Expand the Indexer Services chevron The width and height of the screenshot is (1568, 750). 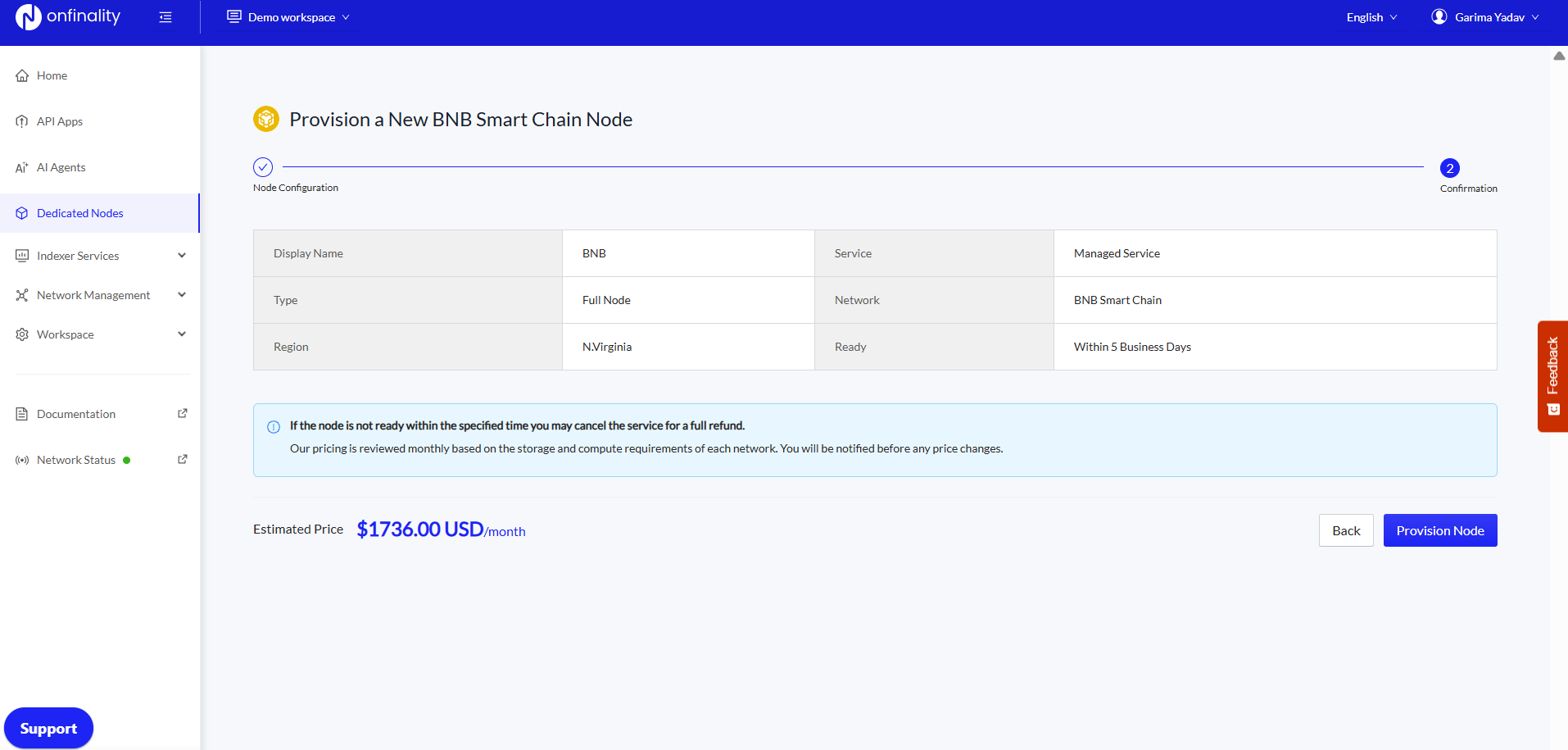tap(182, 255)
